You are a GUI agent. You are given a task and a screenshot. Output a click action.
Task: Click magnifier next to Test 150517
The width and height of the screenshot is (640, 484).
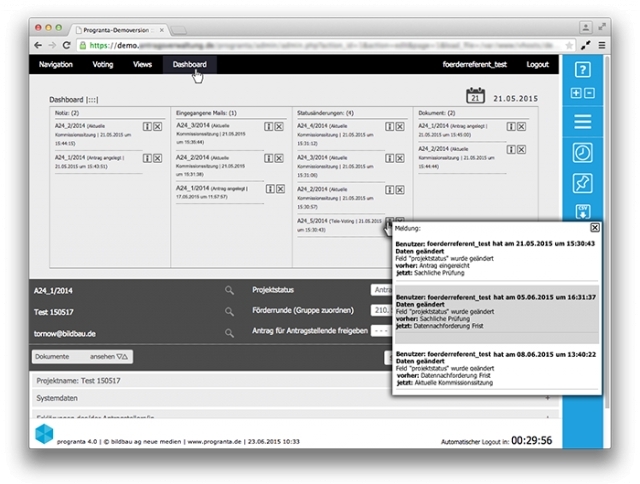coord(229,311)
